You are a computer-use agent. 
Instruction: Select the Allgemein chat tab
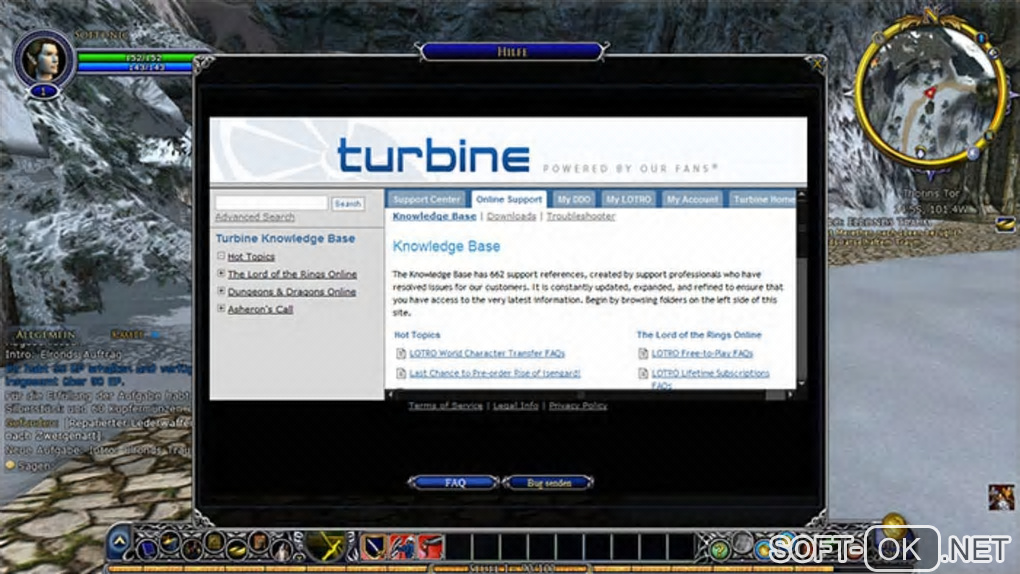coord(46,335)
